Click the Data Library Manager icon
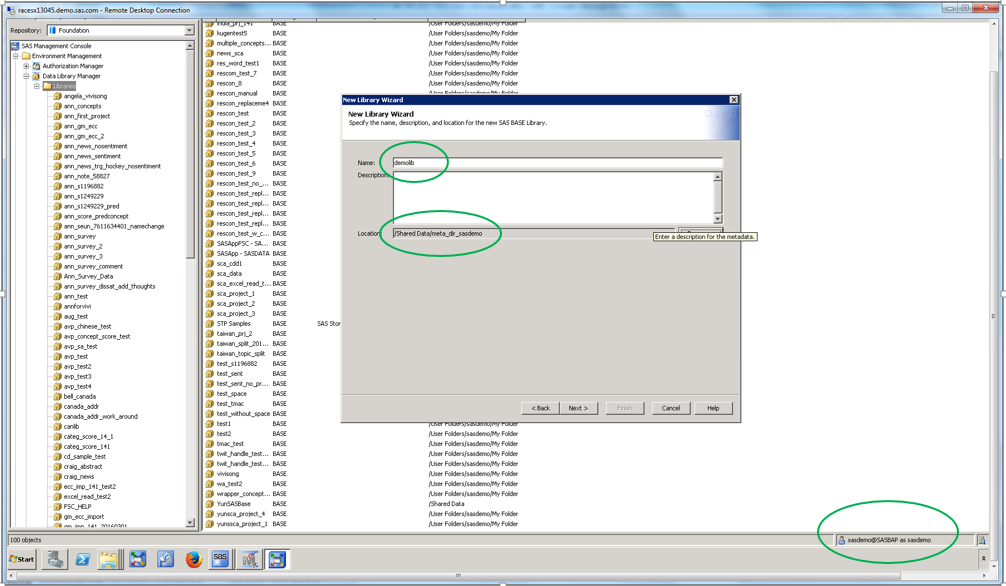The image size is (1006, 586). point(37,76)
